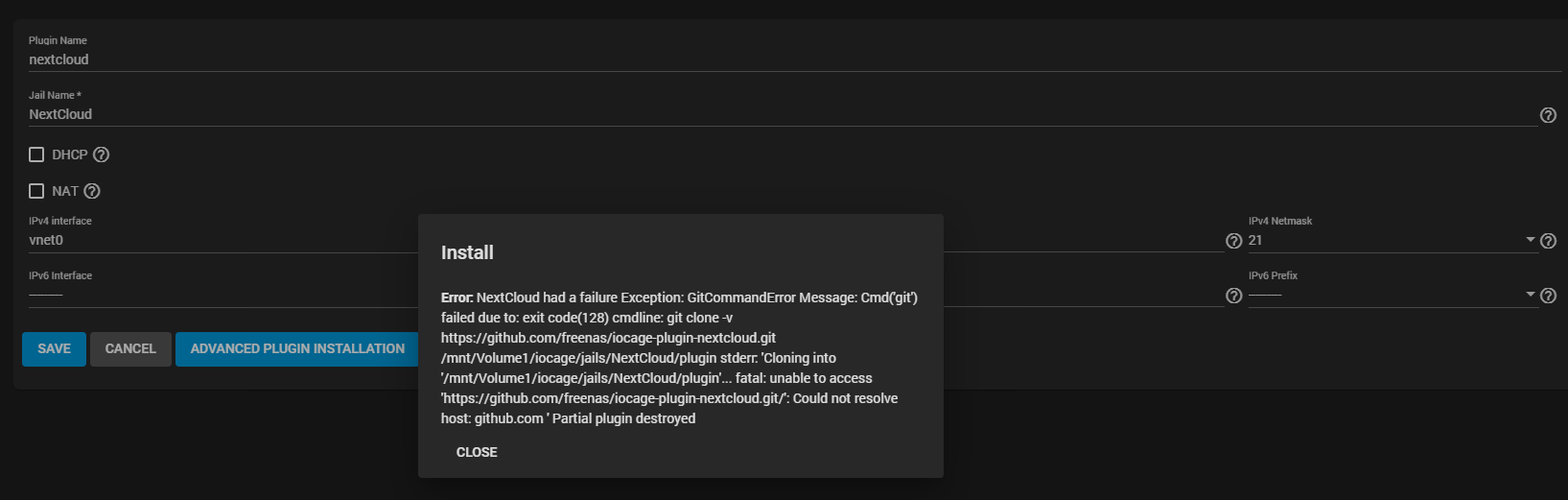Click help icon left of IPv6 Prefix label
The height and width of the screenshot is (500, 1568).
coord(1234,296)
